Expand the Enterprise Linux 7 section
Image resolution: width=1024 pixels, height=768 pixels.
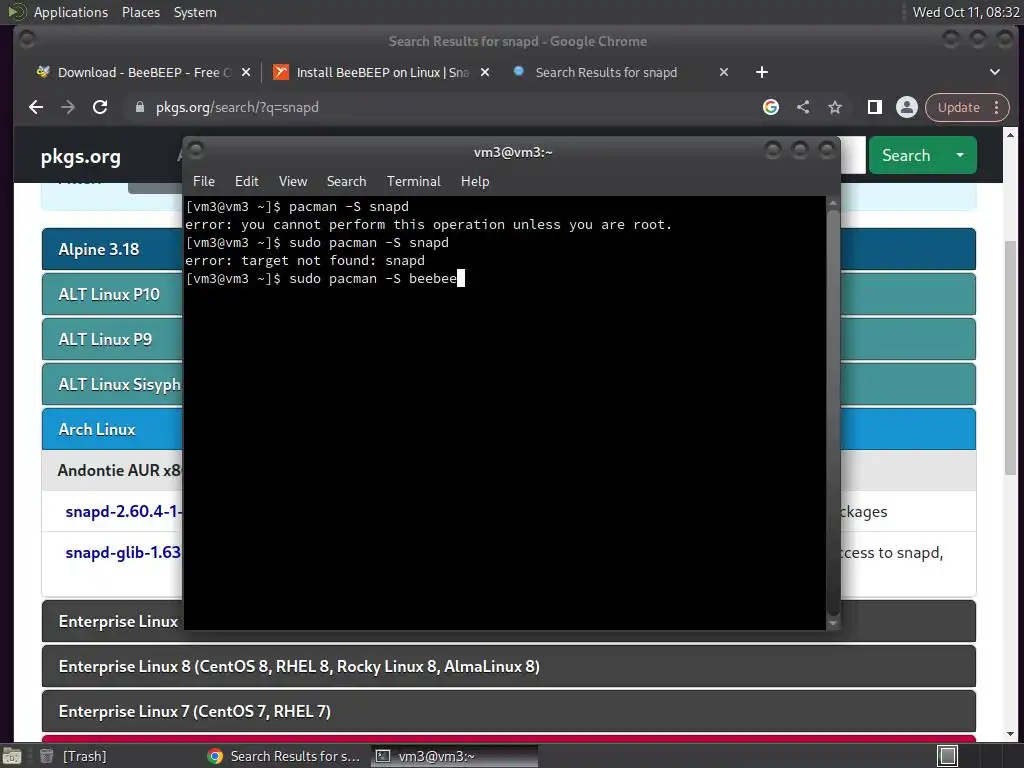[x=509, y=711]
